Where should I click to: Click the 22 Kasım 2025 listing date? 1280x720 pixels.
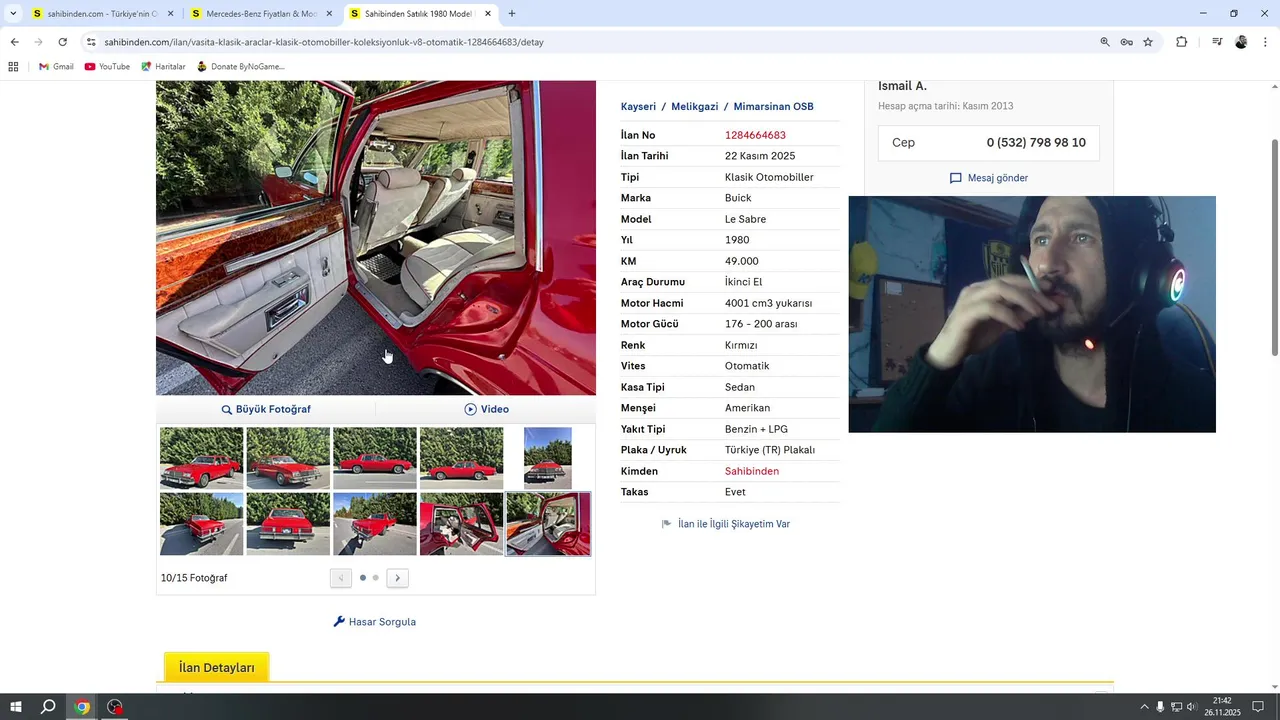click(x=760, y=156)
